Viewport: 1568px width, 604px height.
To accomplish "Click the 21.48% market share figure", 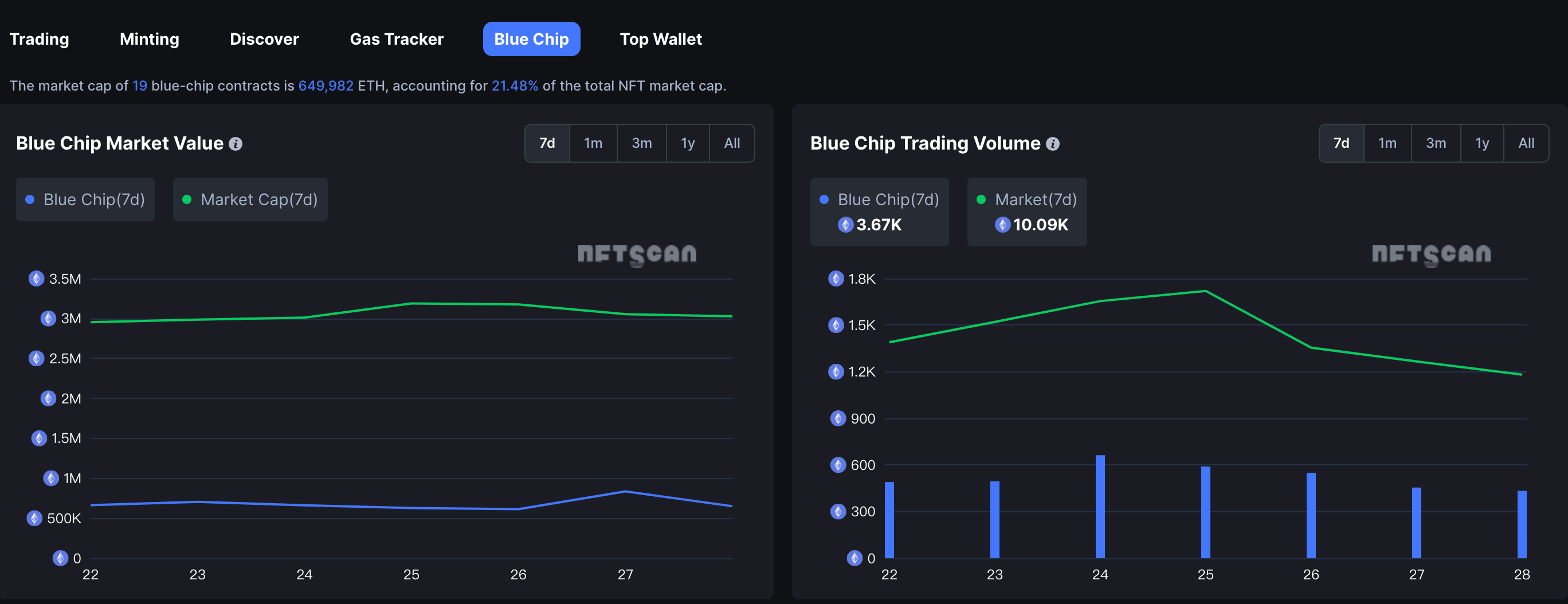I will click(x=515, y=86).
